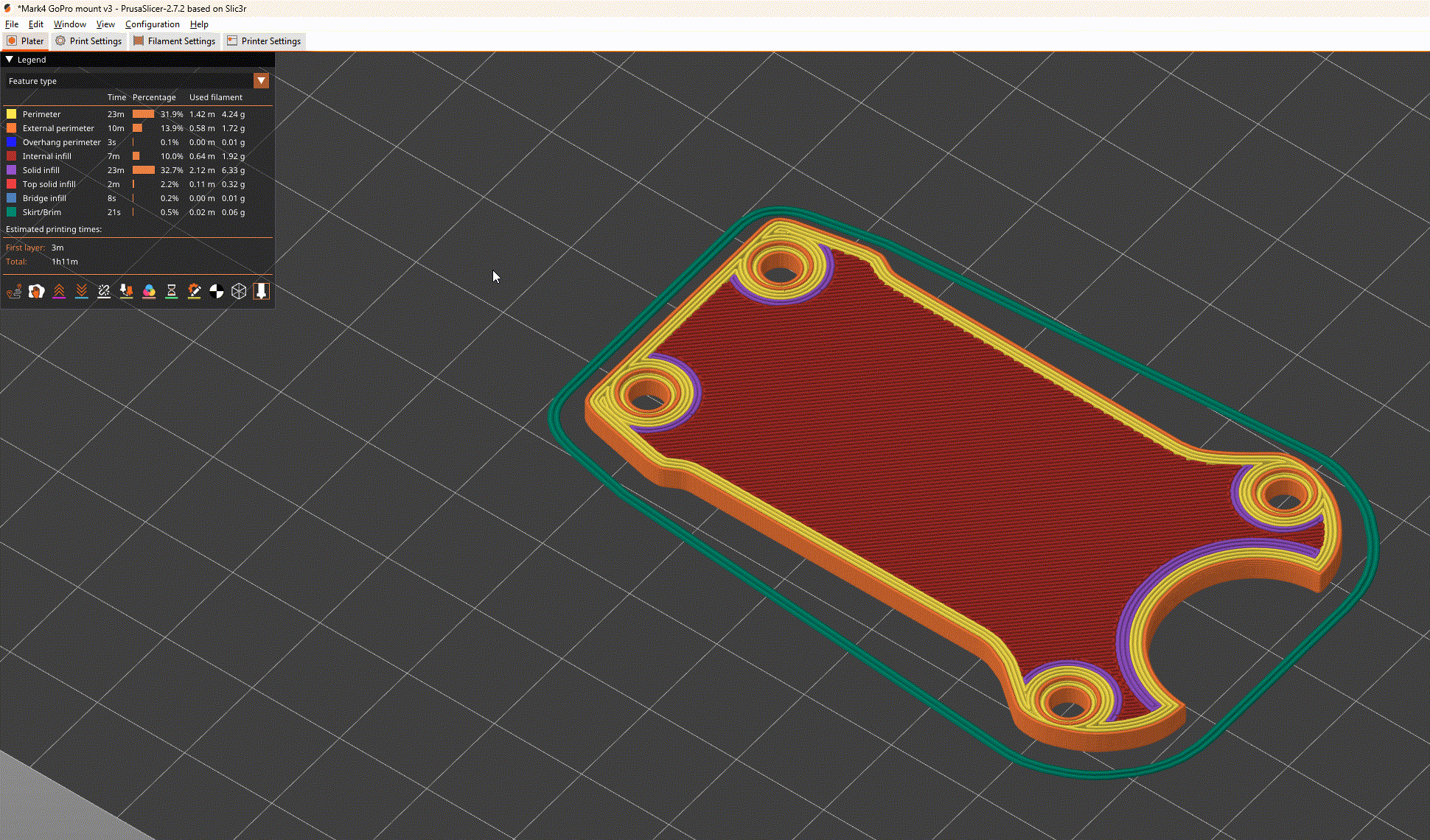Toggle Deretractions visibility icon

[82, 292]
